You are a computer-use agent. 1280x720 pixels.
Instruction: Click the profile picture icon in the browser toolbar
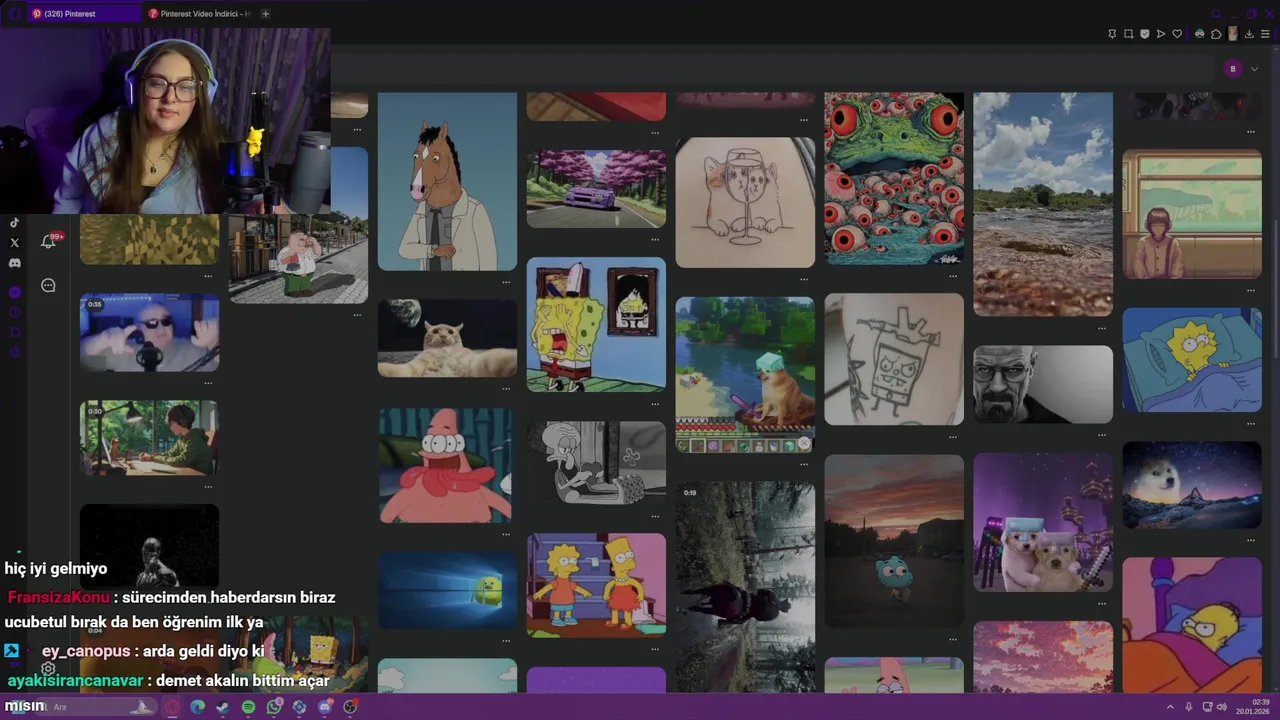pos(1233,34)
